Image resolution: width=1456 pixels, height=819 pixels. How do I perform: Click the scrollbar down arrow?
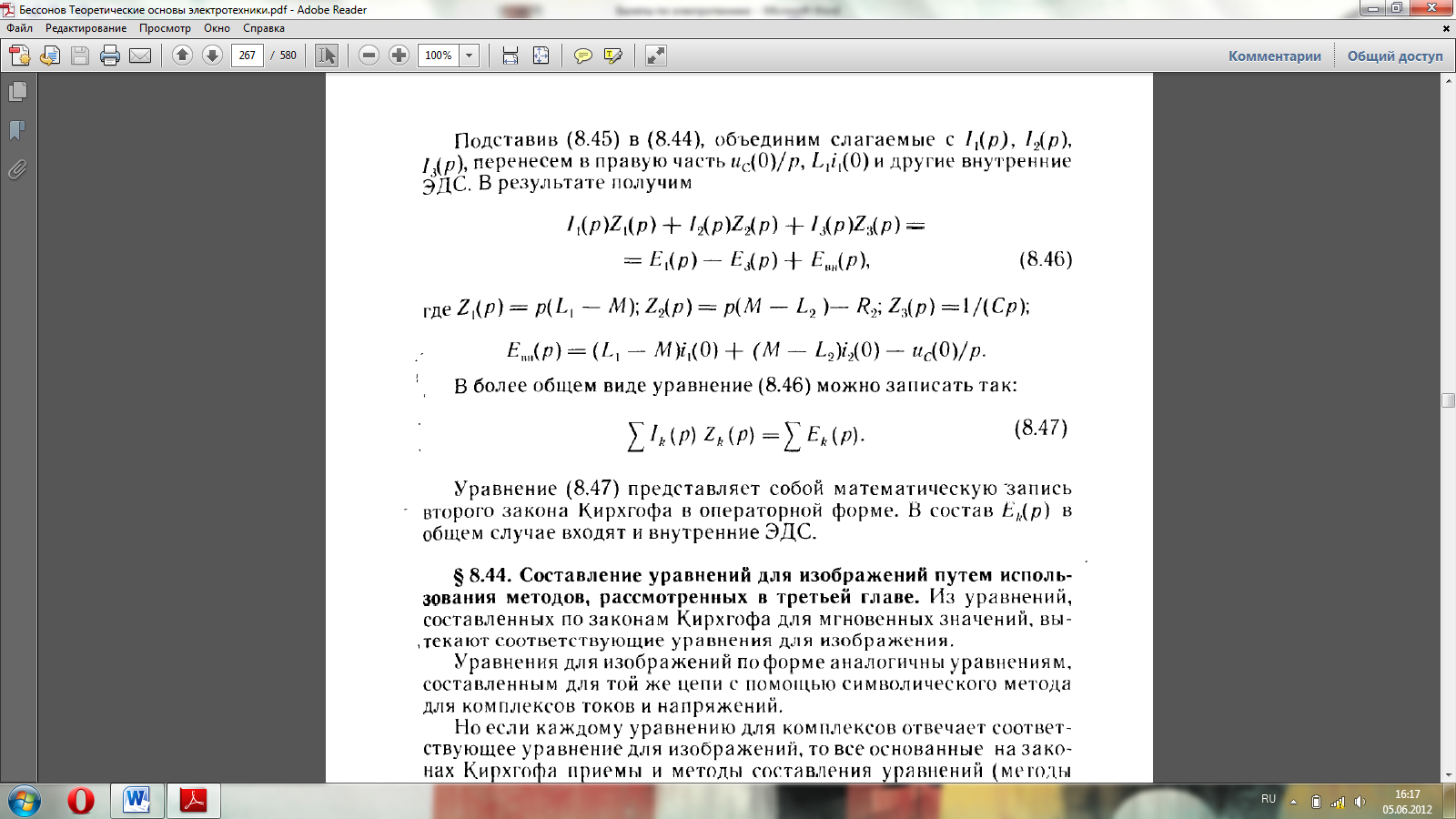[1449, 775]
